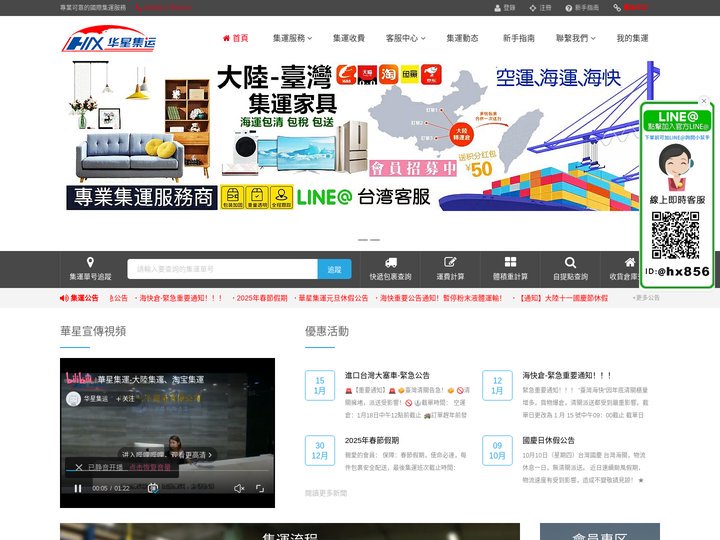Open 收貨倉庫 house icon
The width and height of the screenshot is (720, 540).
[630, 262]
